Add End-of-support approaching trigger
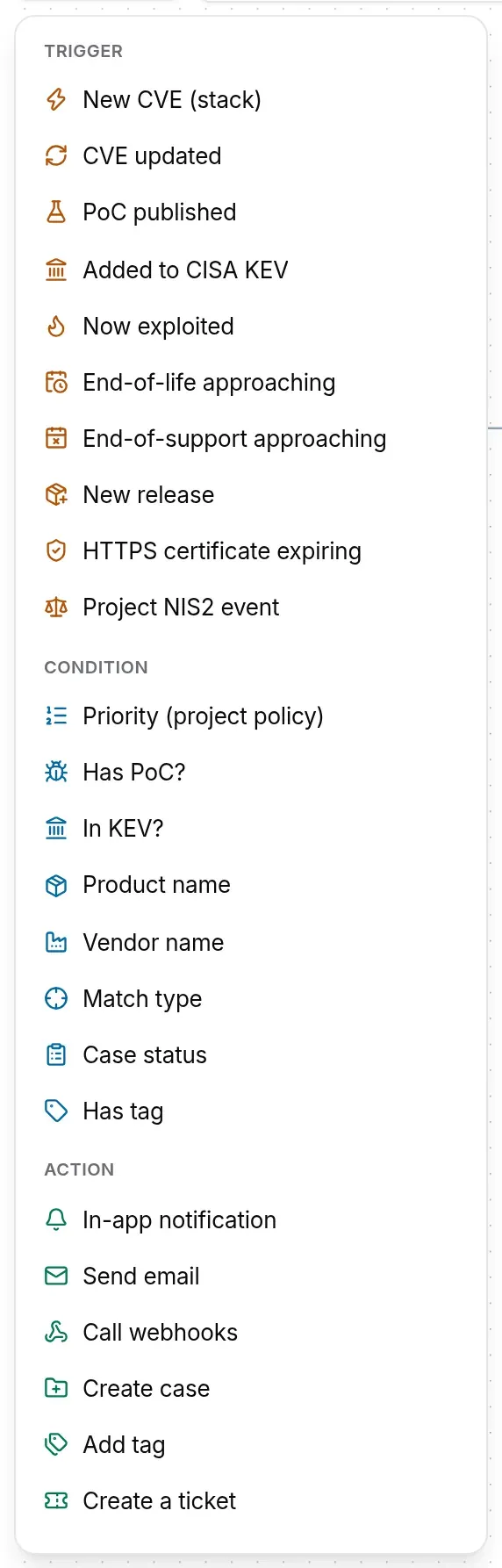Viewport: 502px width, 1568px height. coord(251,439)
